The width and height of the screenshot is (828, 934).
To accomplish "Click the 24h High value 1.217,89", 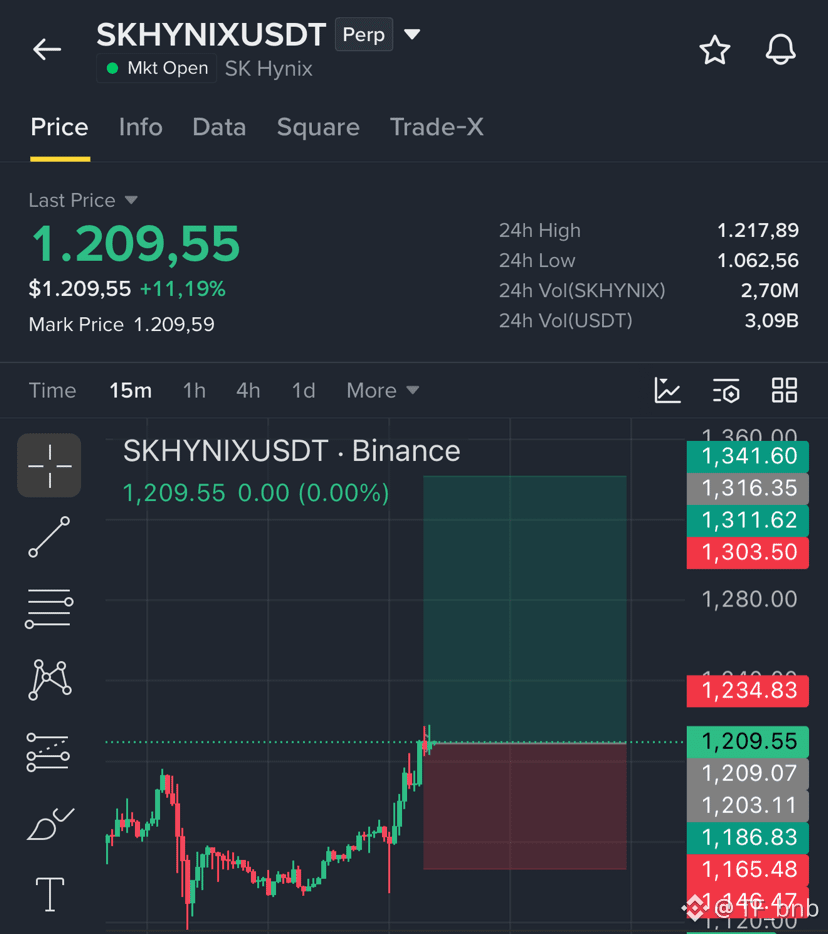I will point(758,231).
